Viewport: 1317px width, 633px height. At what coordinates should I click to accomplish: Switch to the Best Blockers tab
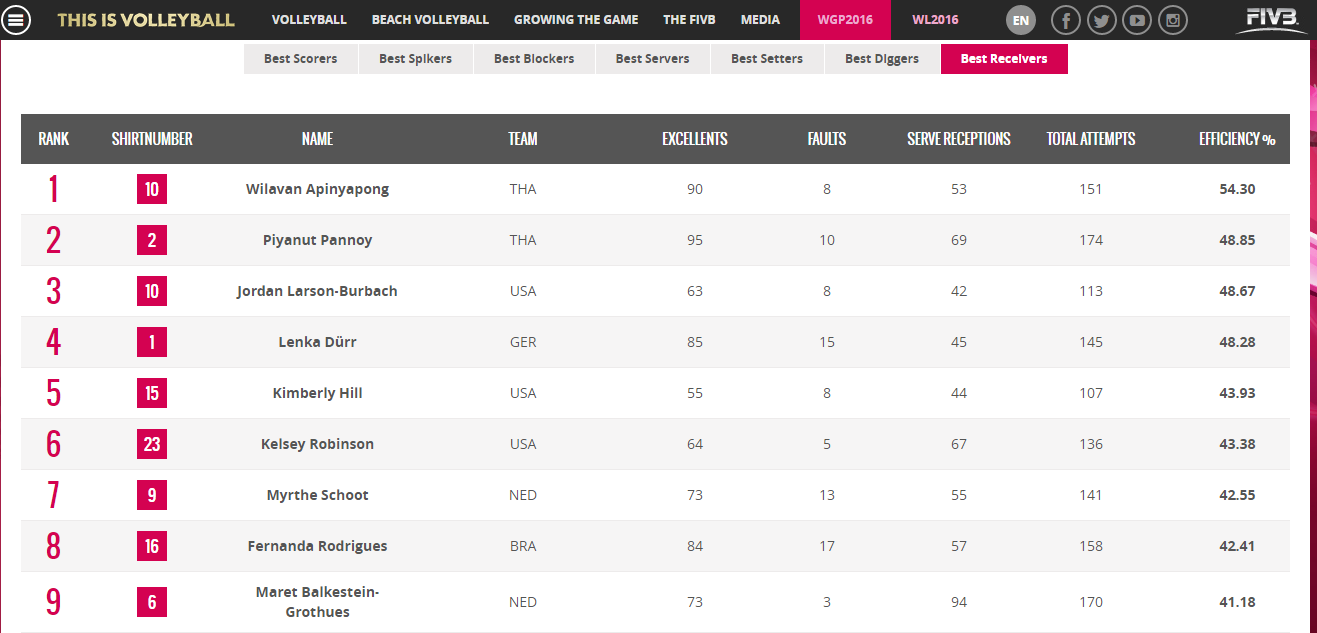[x=534, y=59]
